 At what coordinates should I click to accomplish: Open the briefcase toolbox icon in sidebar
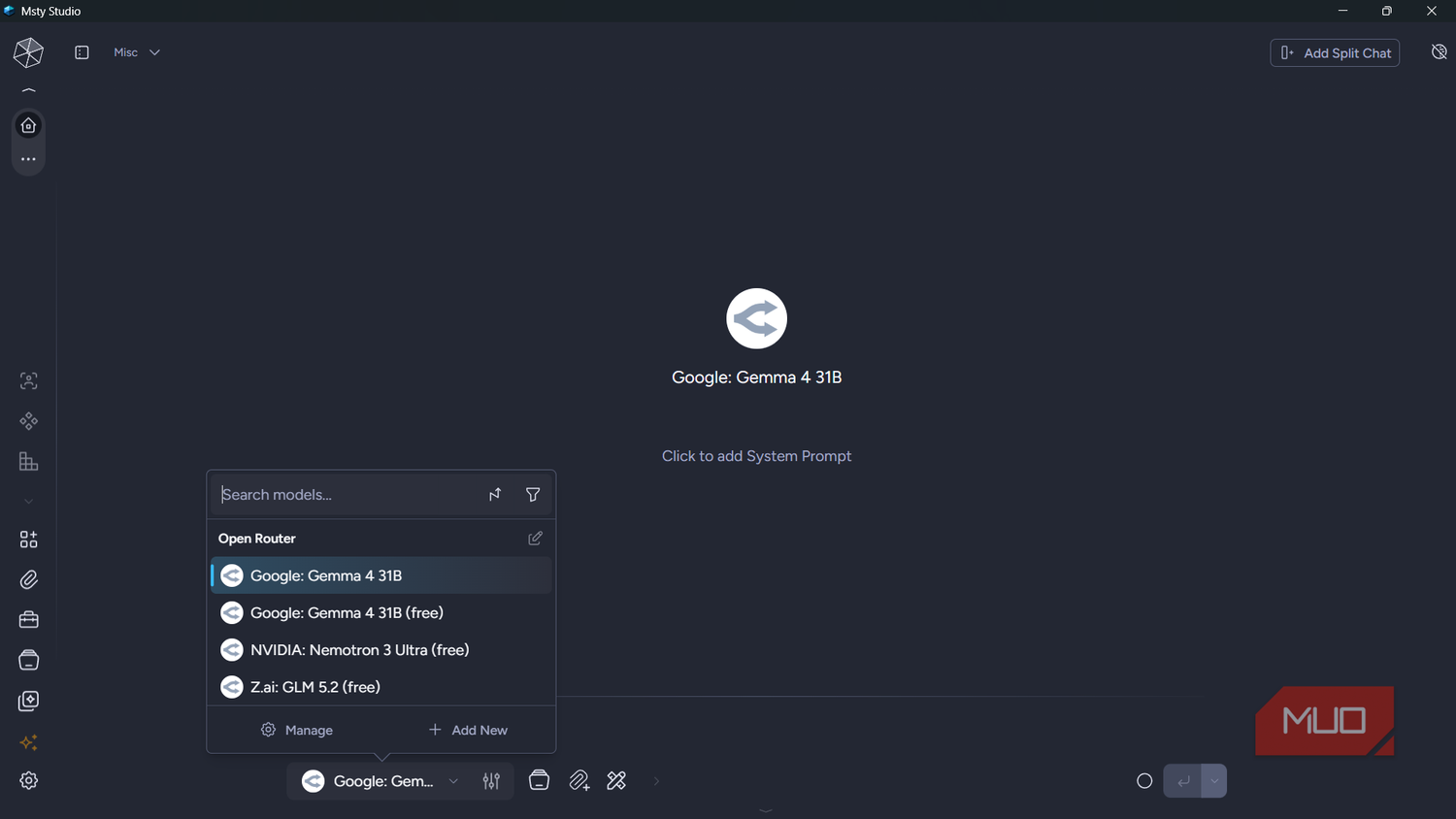[28, 619]
